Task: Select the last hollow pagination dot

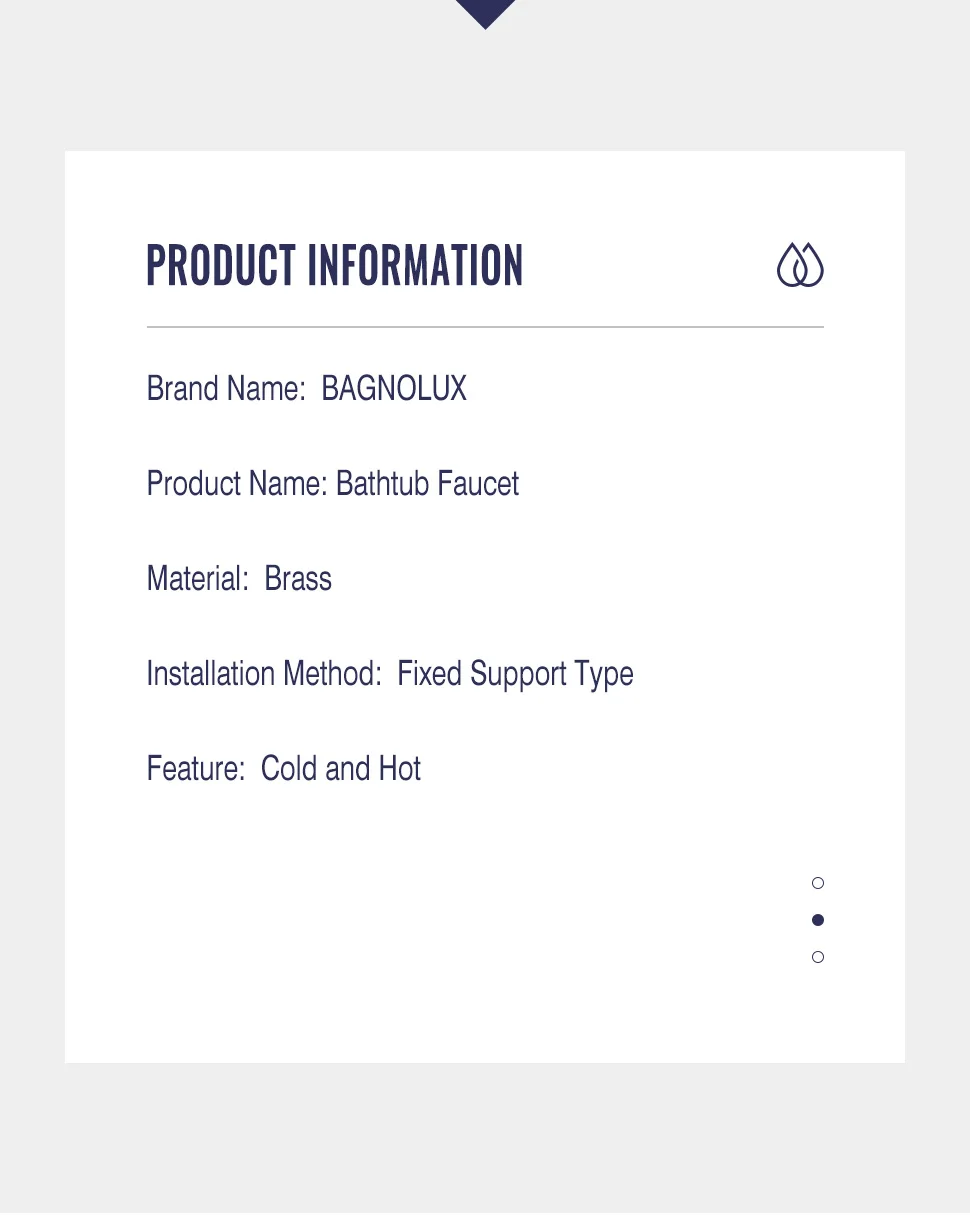Action: 818,957
